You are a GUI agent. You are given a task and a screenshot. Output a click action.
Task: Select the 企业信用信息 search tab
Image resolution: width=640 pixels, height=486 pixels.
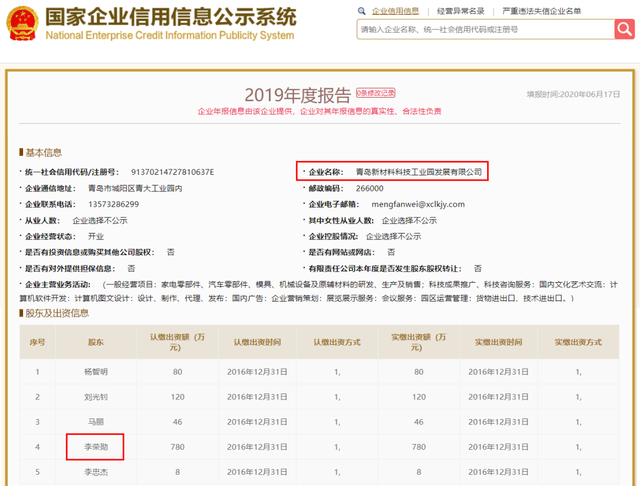click(x=396, y=11)
